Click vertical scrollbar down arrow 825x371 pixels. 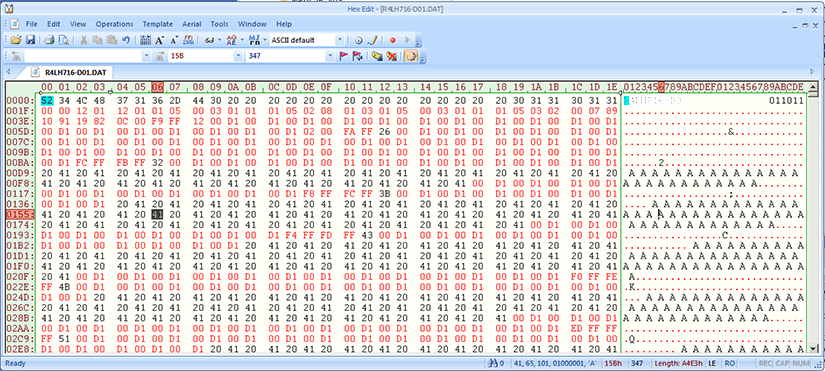813,348
